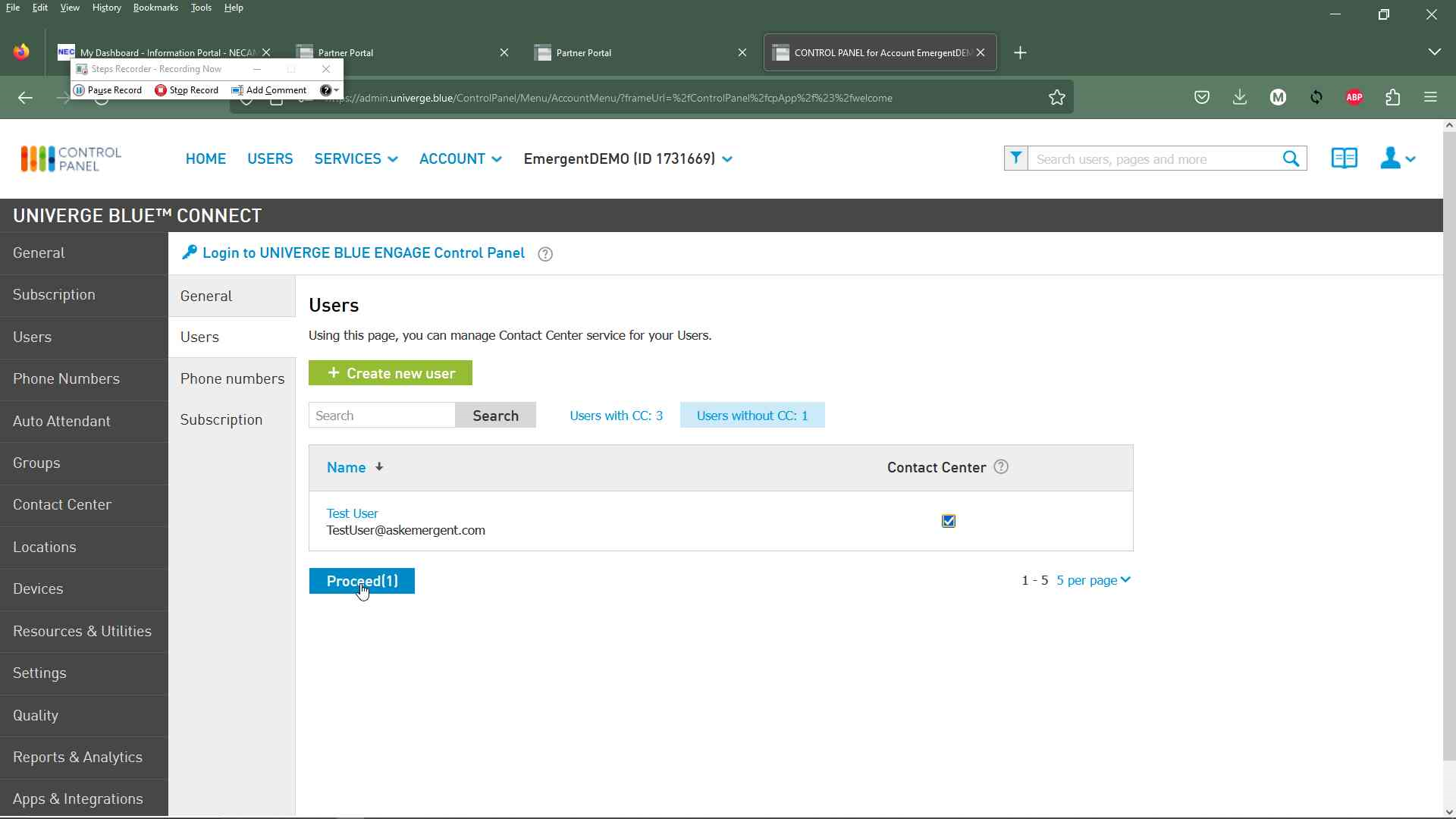Open a new browser tab with plus
The image size is (1456, 819).
pos(1021,53)
